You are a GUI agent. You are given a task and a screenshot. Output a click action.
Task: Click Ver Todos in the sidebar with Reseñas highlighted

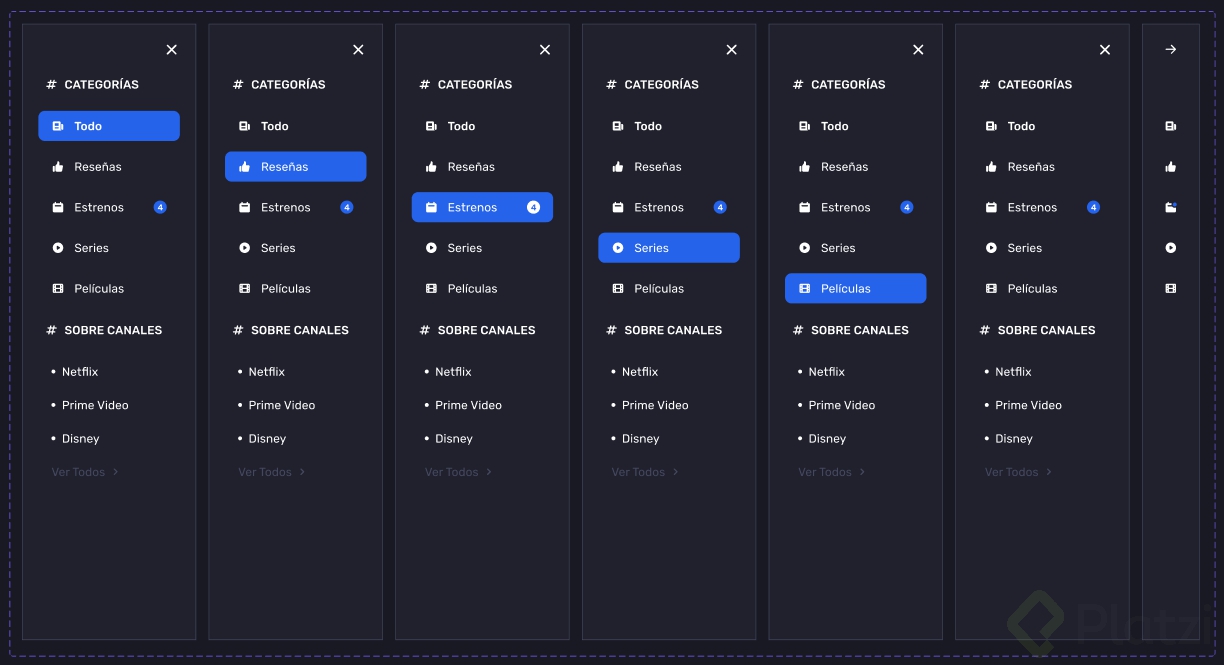click(265, 472)
